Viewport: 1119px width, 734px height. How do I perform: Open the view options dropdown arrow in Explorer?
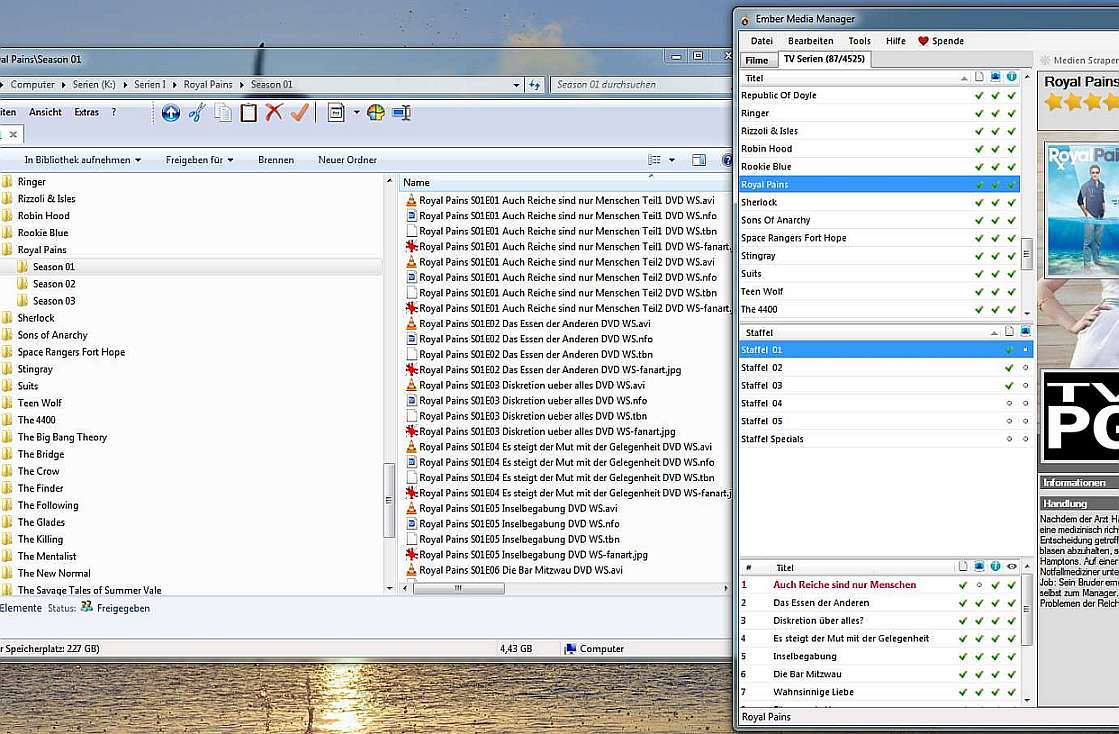tap(672, 160)
